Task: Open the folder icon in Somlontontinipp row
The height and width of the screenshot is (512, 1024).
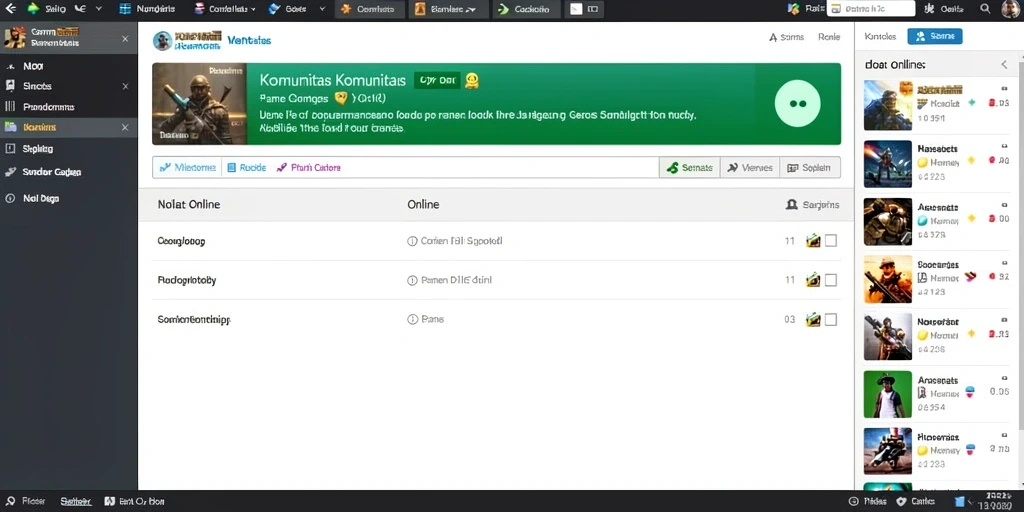Action: tap(813, 319)
